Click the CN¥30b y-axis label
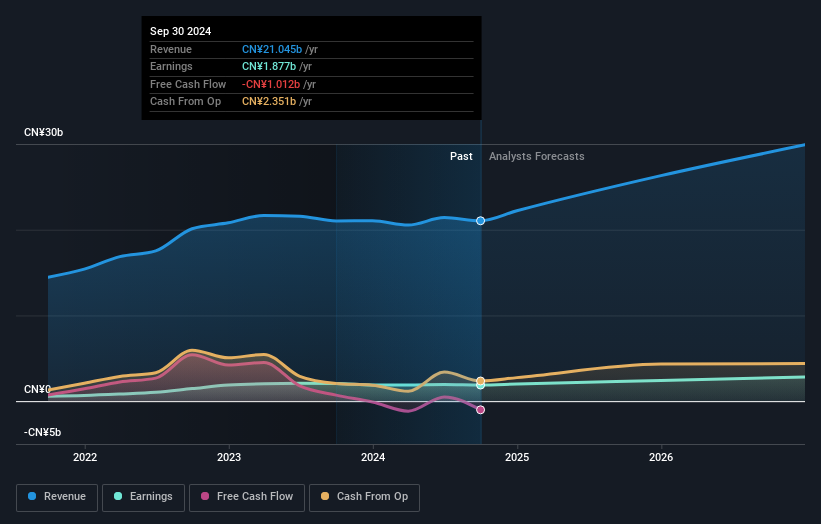Screen dimensions: 821x524 coord(43,132)
